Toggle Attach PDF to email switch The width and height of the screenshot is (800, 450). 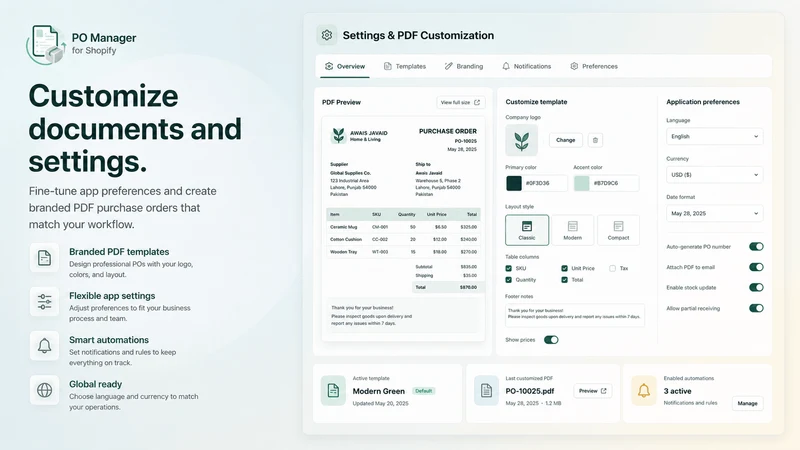(x=756, y=267)
